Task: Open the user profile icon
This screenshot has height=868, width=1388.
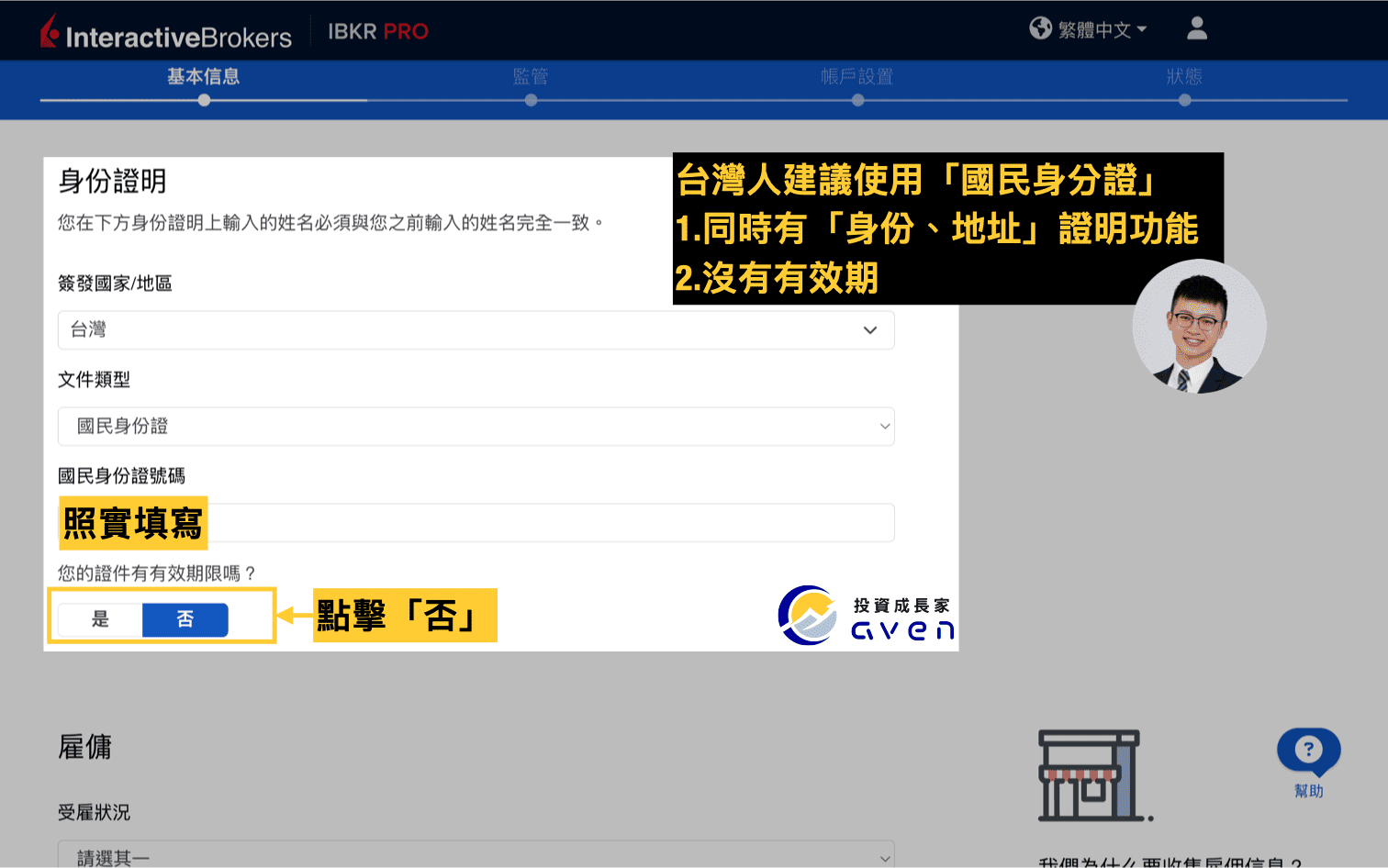Action: (1196, 28)
